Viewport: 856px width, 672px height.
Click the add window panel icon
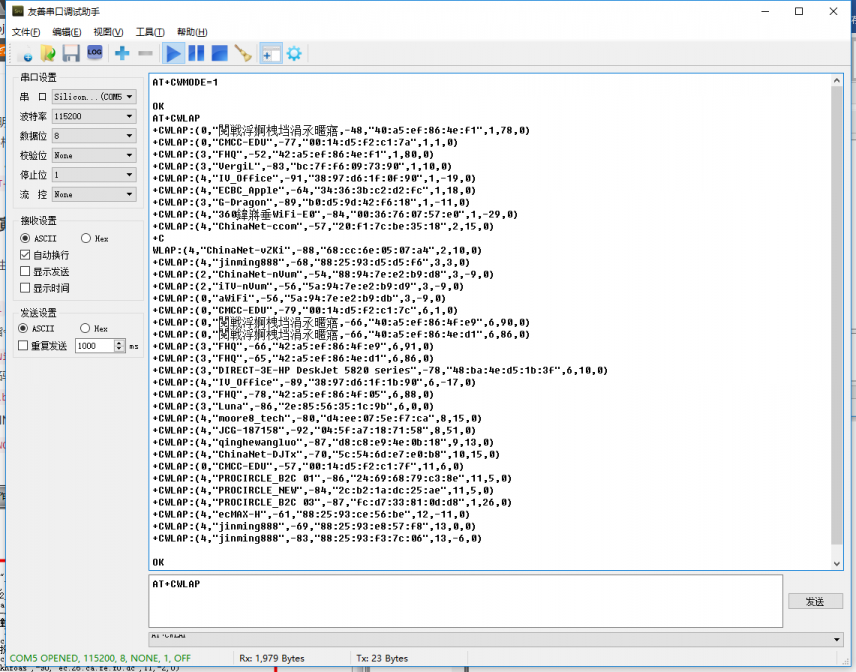(271, 53)
